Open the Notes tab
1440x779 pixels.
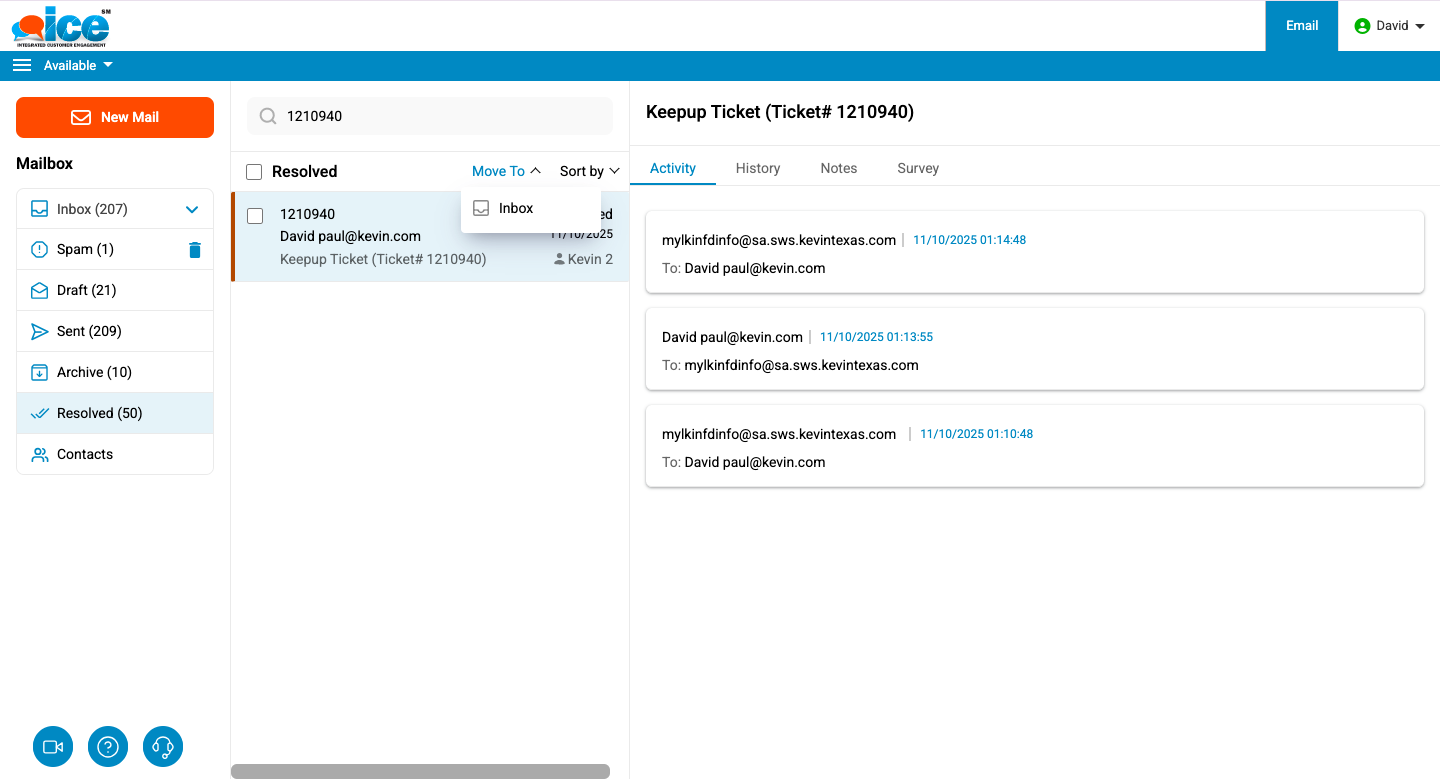pos(838,168)
